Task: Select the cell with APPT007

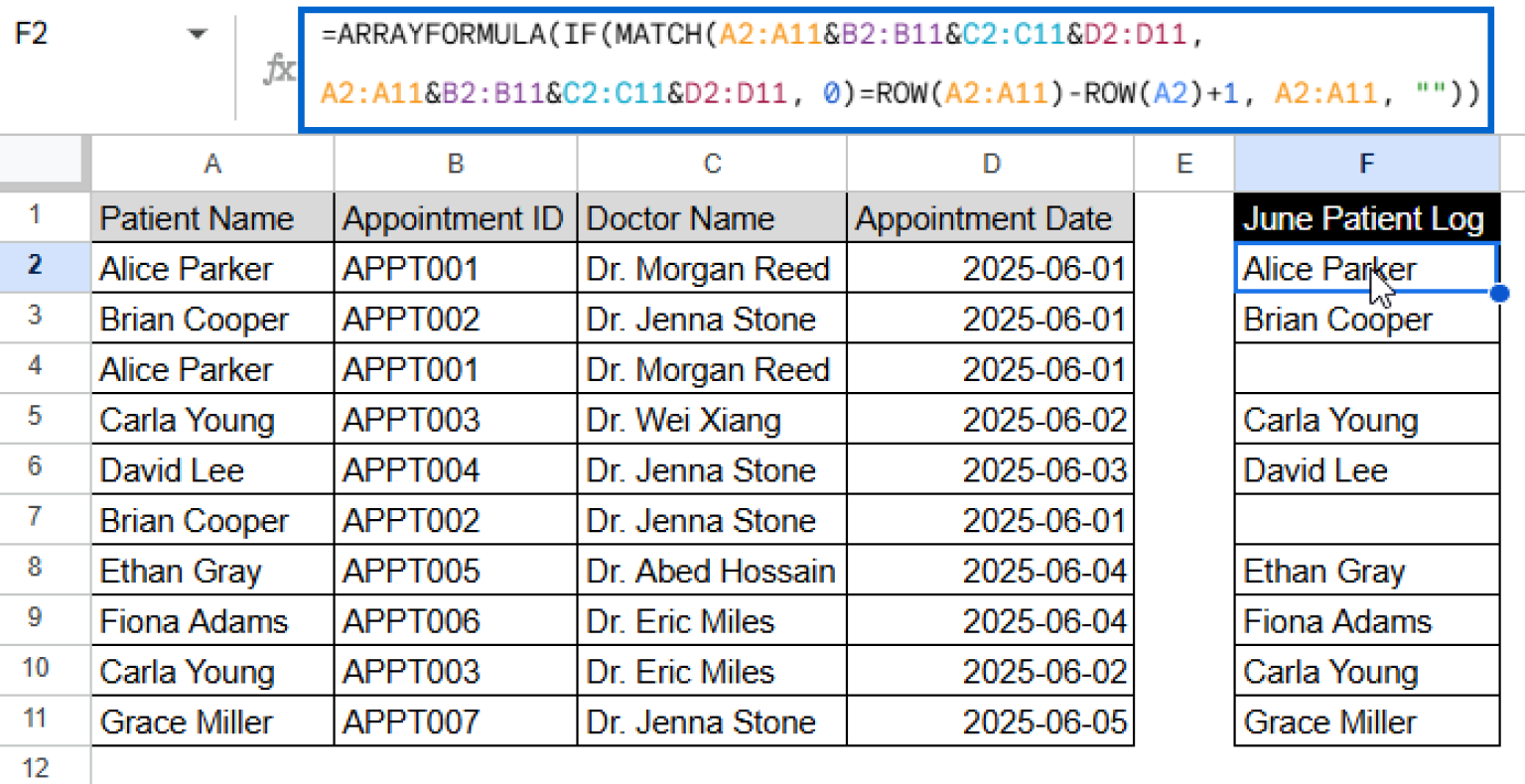Action: tap(455, 721)
